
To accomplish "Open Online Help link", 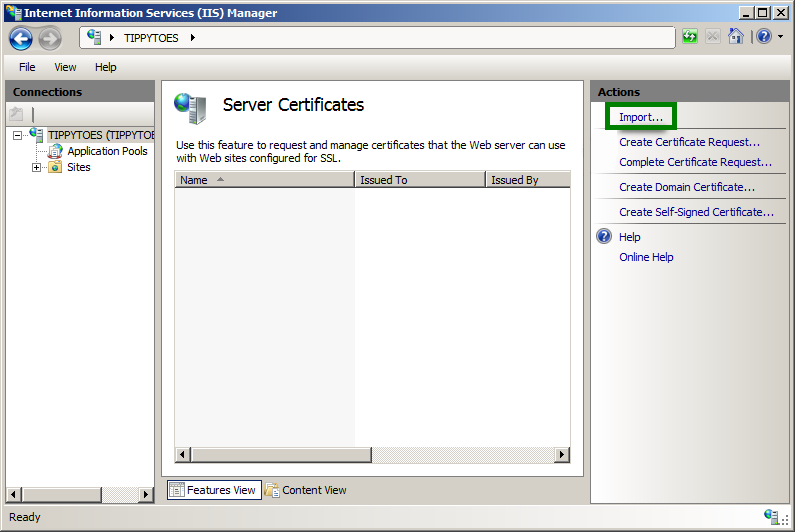I will (x=646, y=257).
